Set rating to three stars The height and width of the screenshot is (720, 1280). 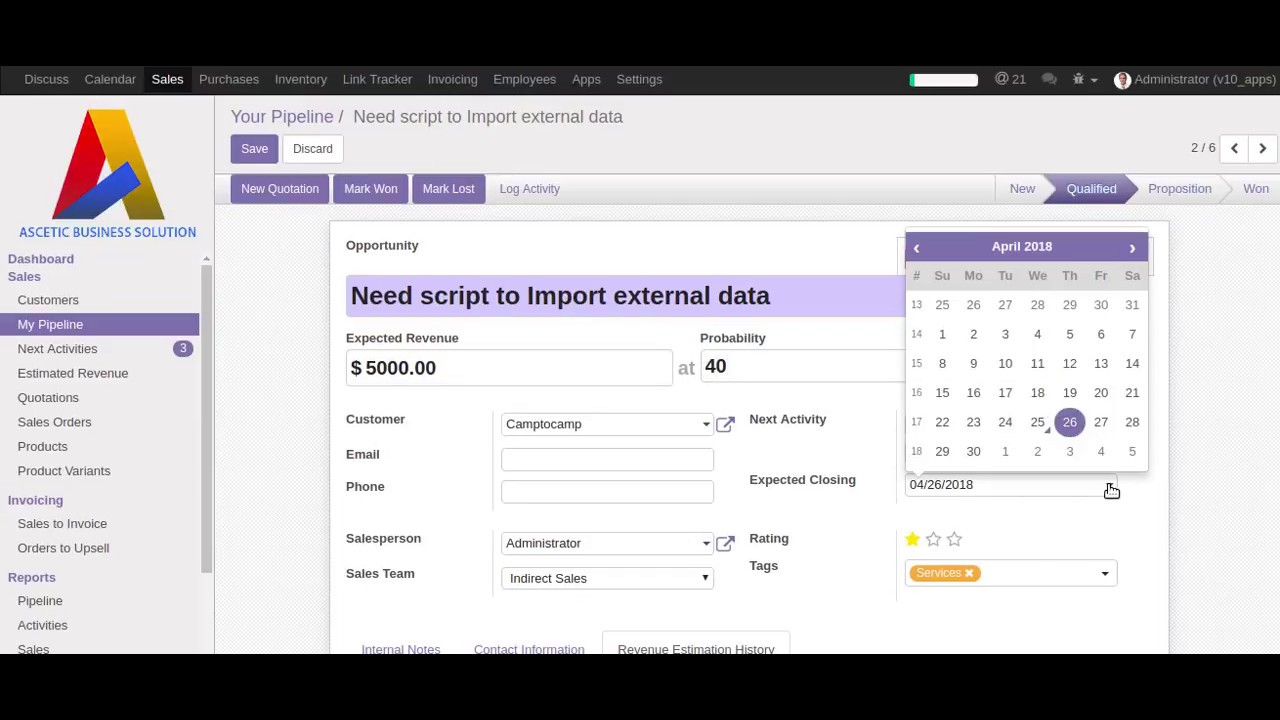[x=954, y=539]
